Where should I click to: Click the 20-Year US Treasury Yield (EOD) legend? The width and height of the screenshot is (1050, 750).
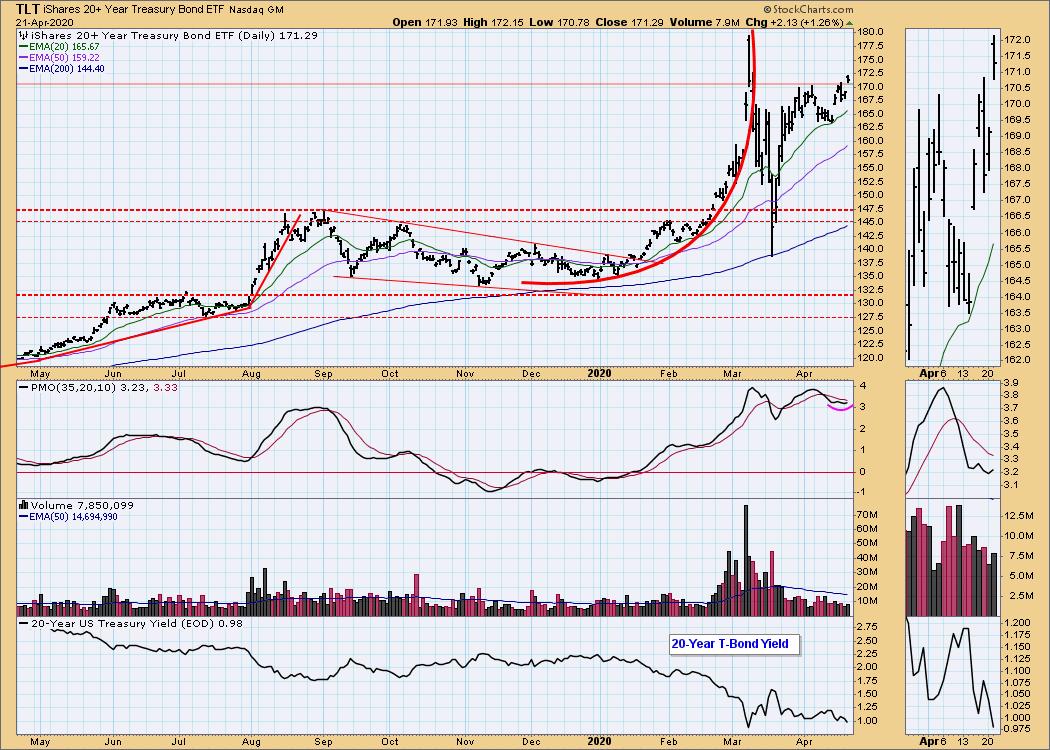[131, 623]
